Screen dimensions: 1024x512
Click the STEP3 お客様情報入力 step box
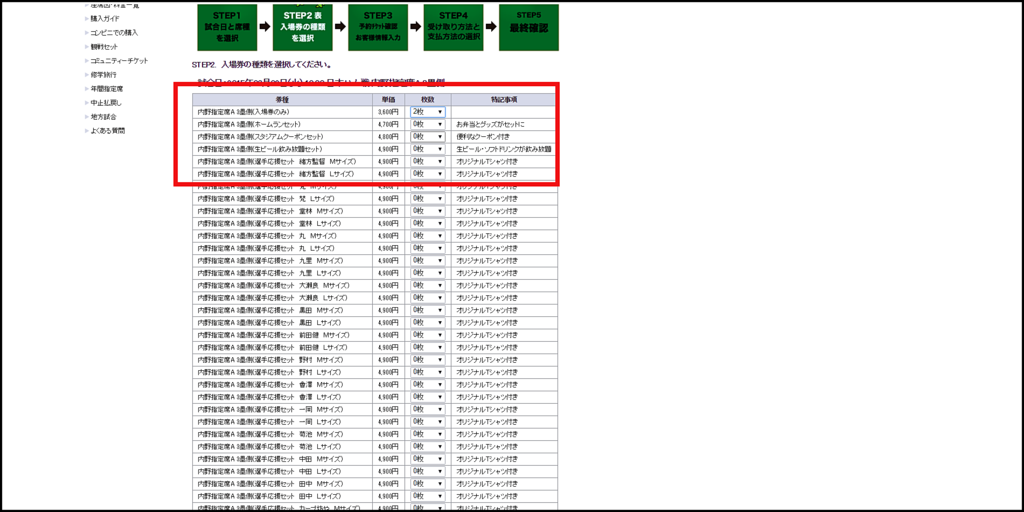point(378,27)
